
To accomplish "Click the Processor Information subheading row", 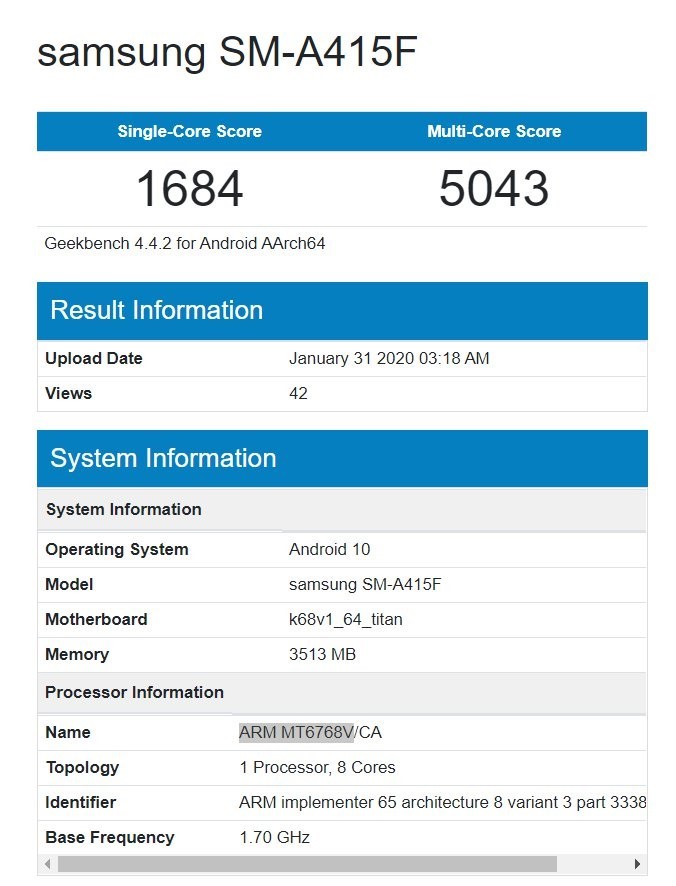I will (134, 692).
